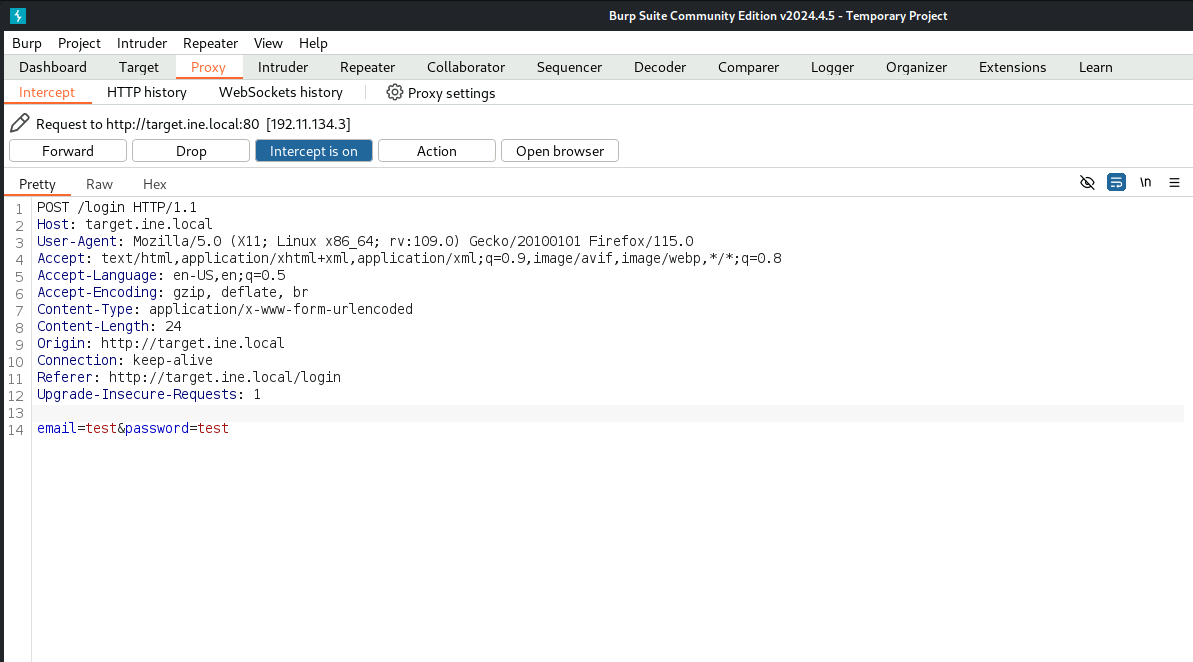Open the HTTP history sub-tab

pyautogui.click(x=147, y=92)
